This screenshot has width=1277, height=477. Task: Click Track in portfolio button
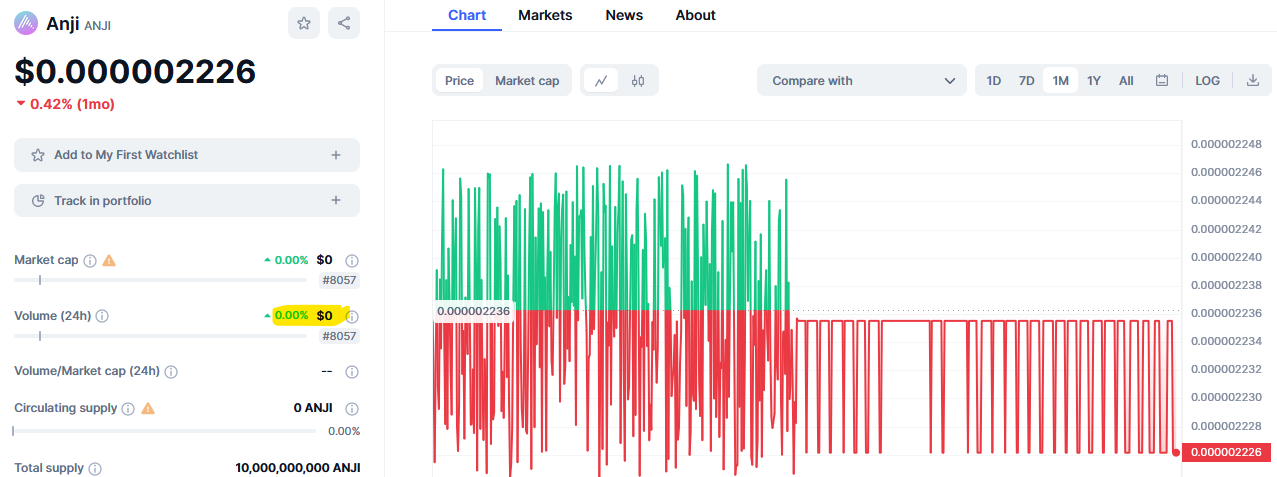click(187, 201)
